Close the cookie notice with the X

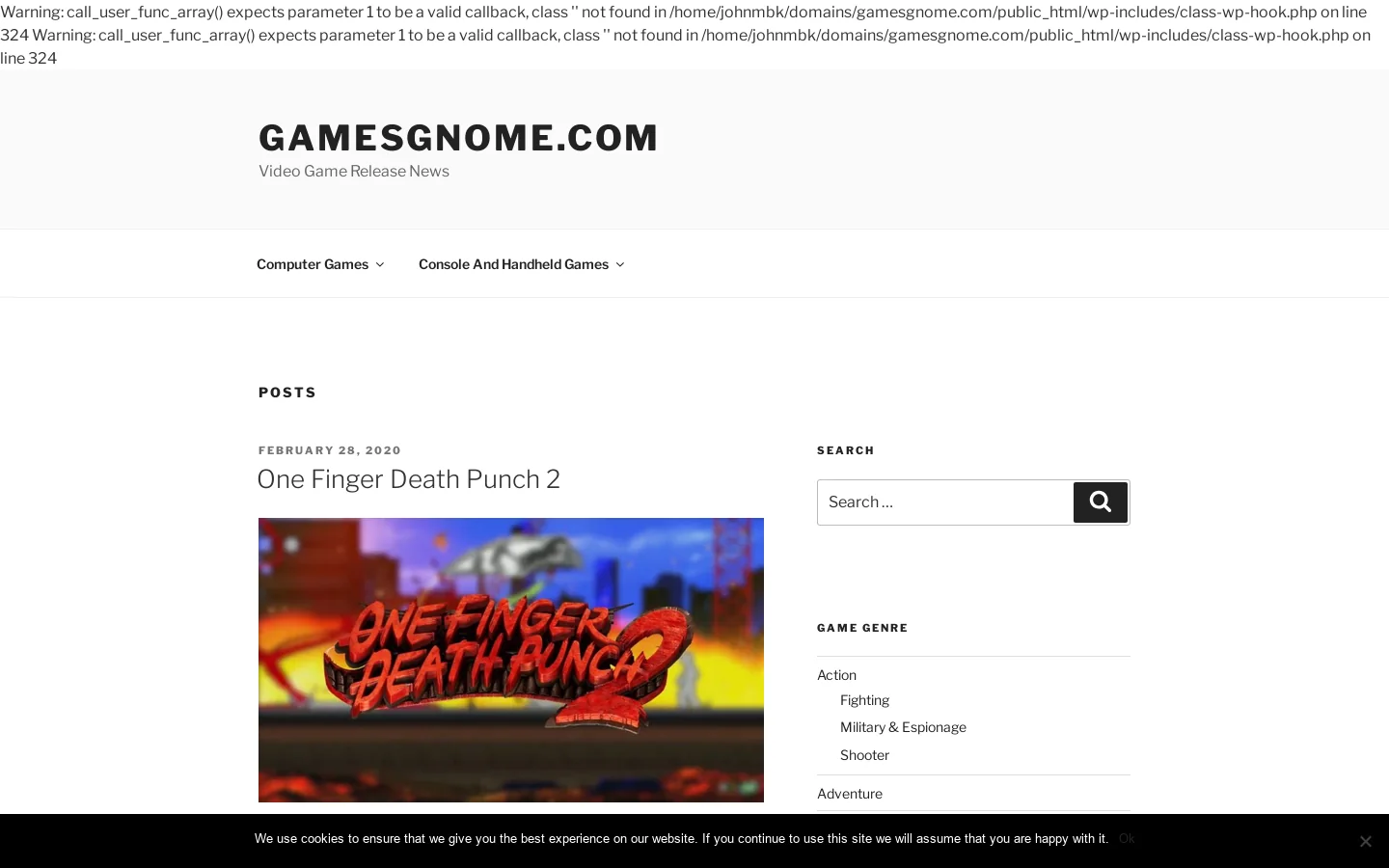1365,841
